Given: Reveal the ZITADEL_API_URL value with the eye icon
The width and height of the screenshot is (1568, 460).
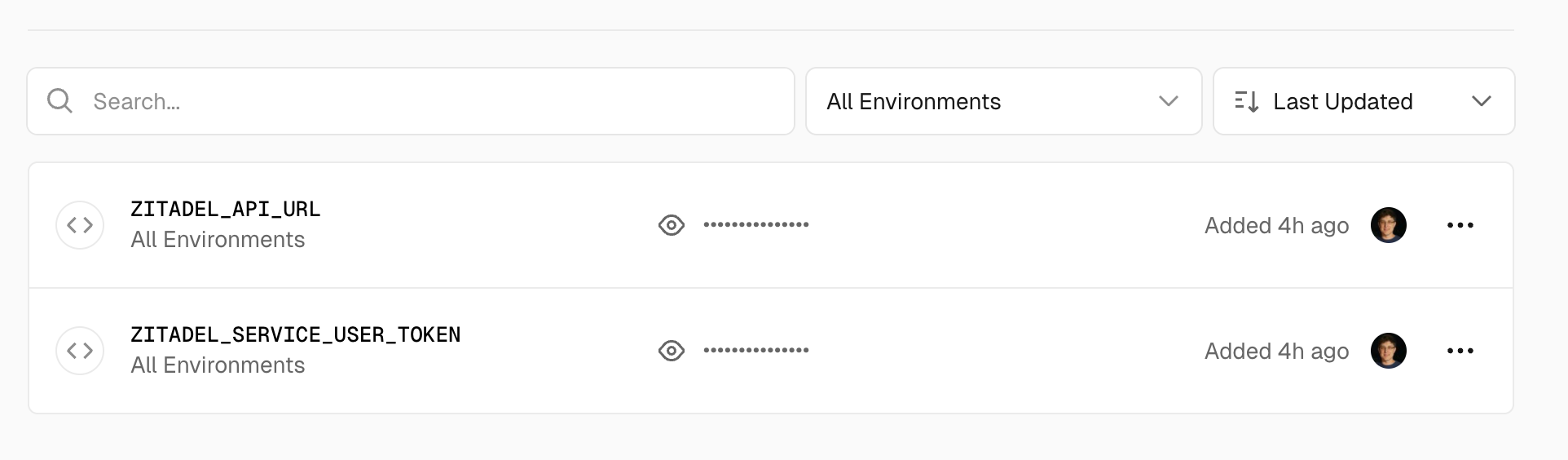Looking at the screenshot, I should [x=672, y=225].
